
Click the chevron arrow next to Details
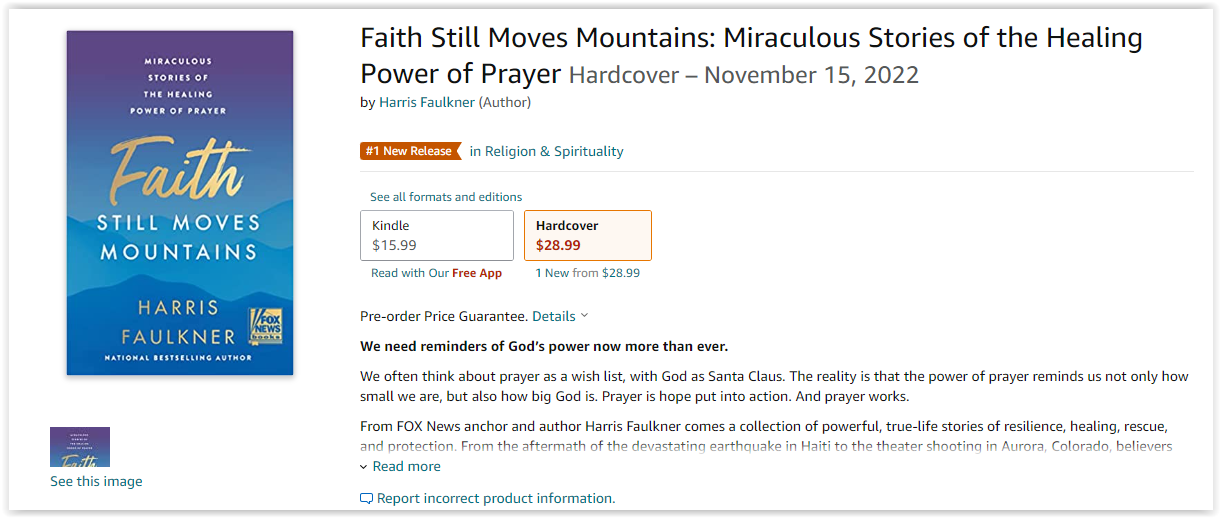(x=585, y=315)
